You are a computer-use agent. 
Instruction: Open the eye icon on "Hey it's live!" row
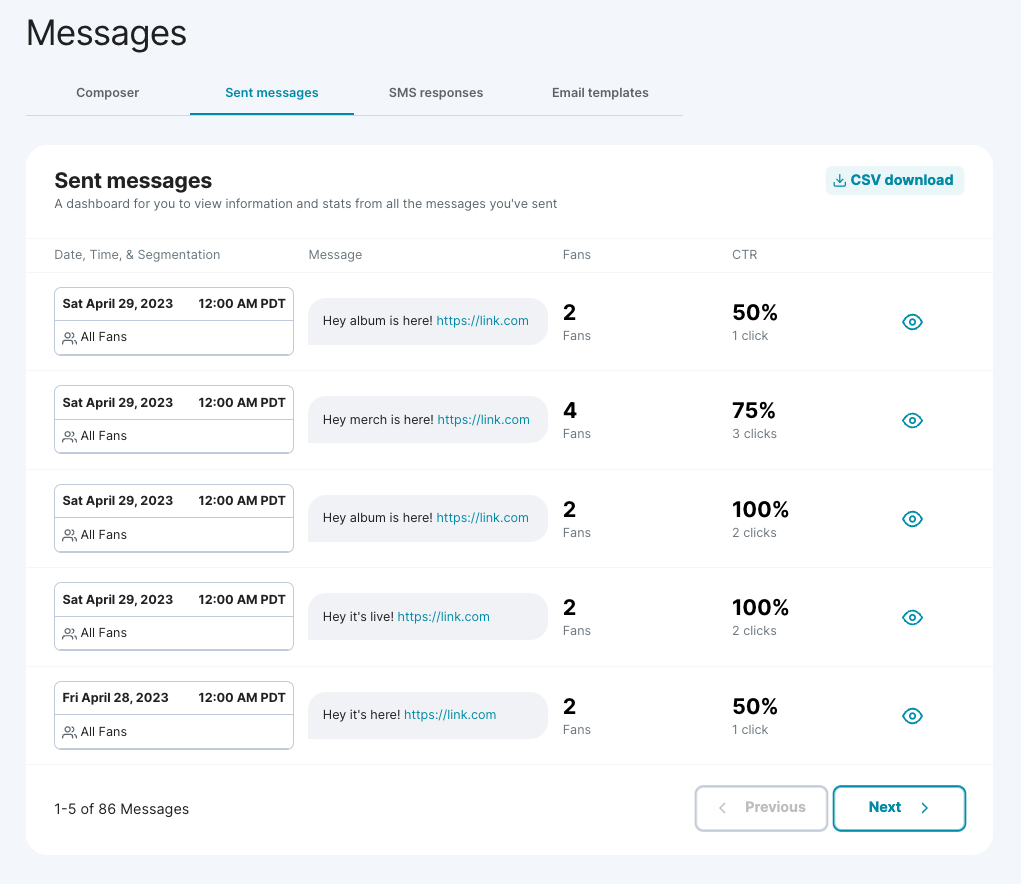pyautogui.click(x=911, y=617)
